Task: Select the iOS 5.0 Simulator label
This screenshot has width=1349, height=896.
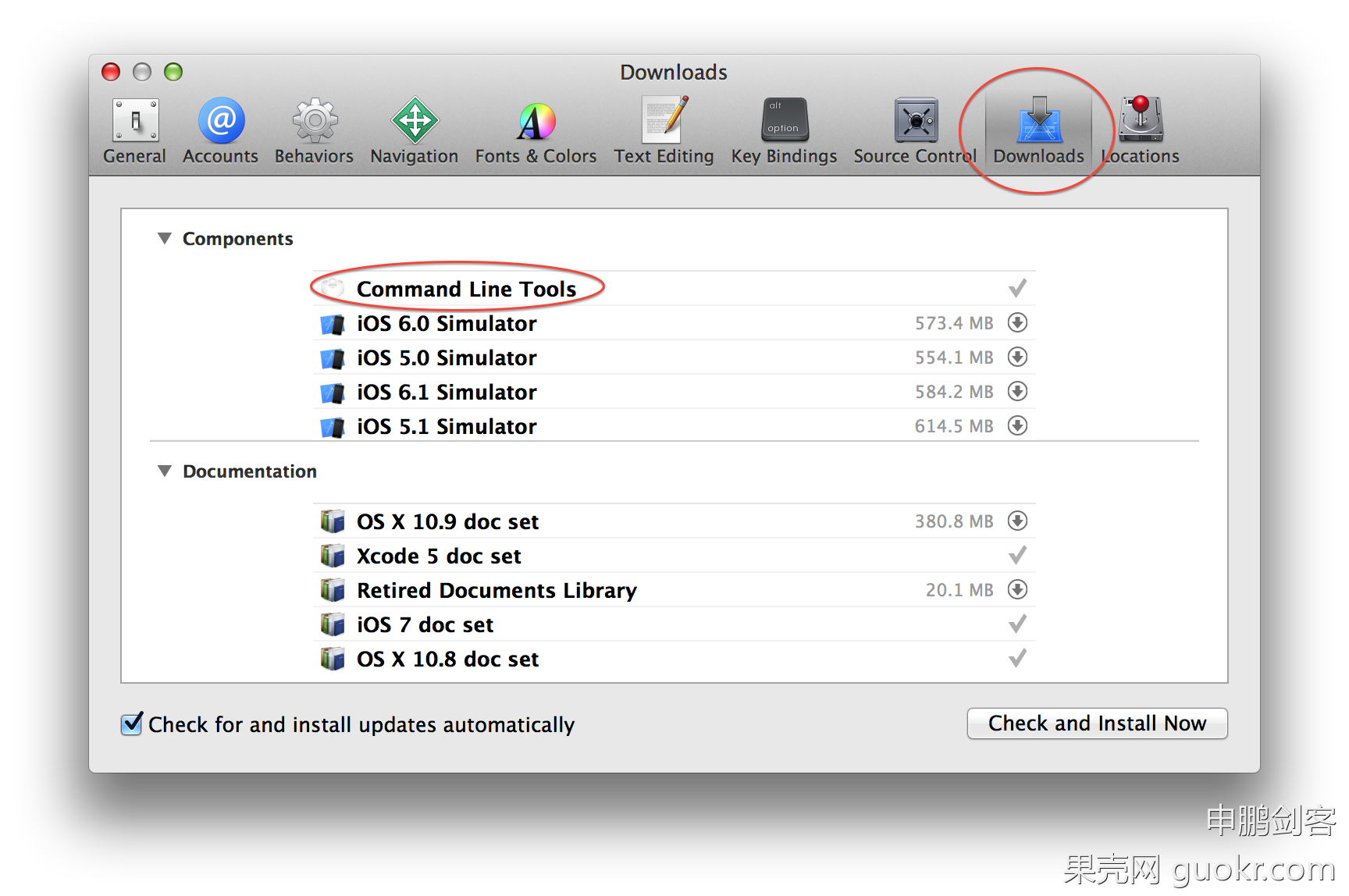Action: pos(447,358)
